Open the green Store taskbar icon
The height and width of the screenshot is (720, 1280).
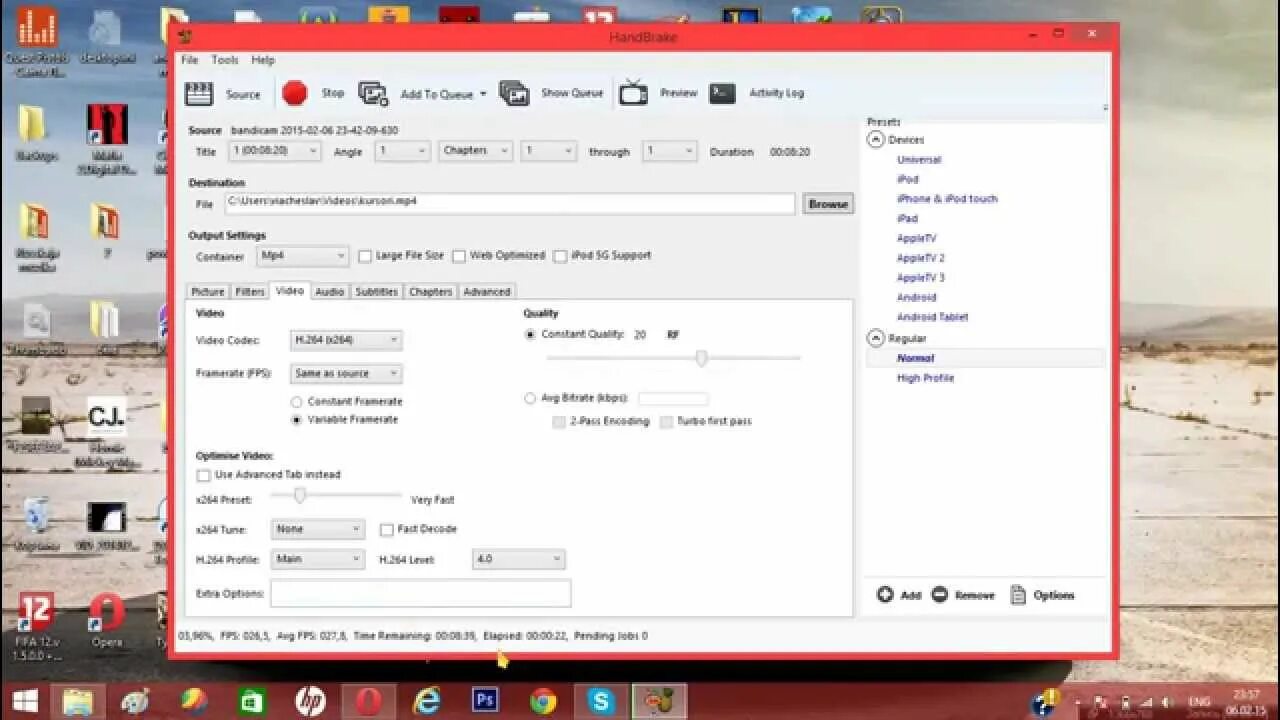tap(252, 701)
